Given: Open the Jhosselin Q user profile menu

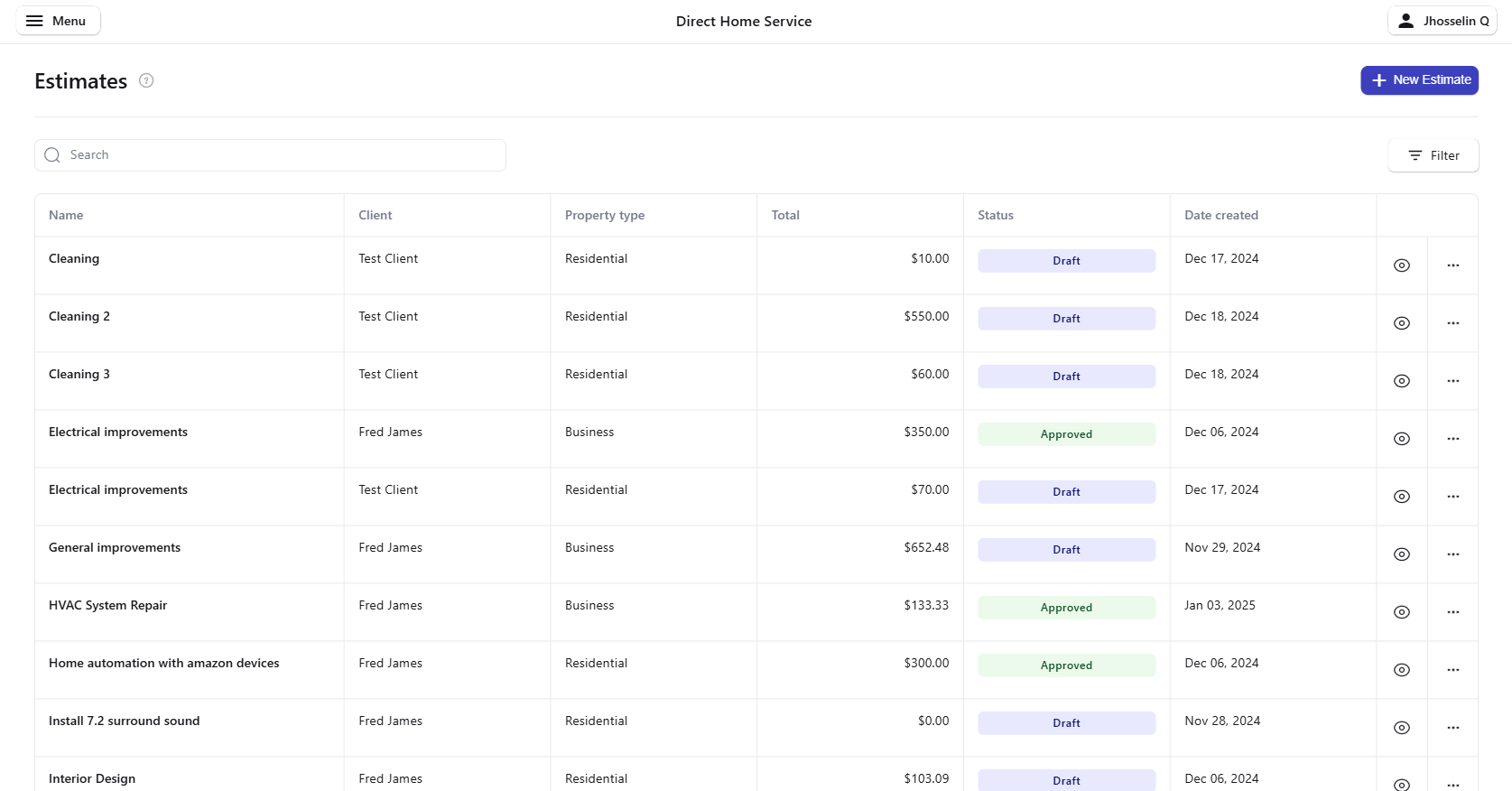Looking at the screenshot, I should coord(1442,21).
